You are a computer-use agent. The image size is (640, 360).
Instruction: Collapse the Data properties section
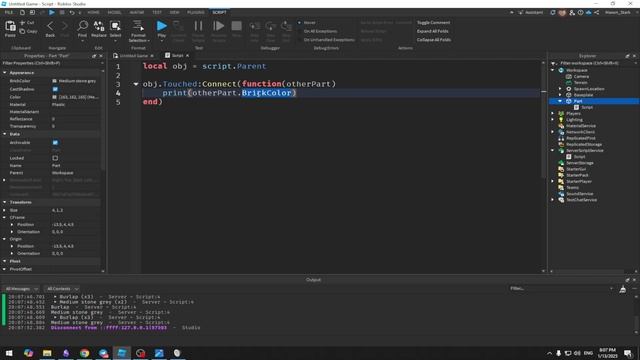[x=4, y=134]
